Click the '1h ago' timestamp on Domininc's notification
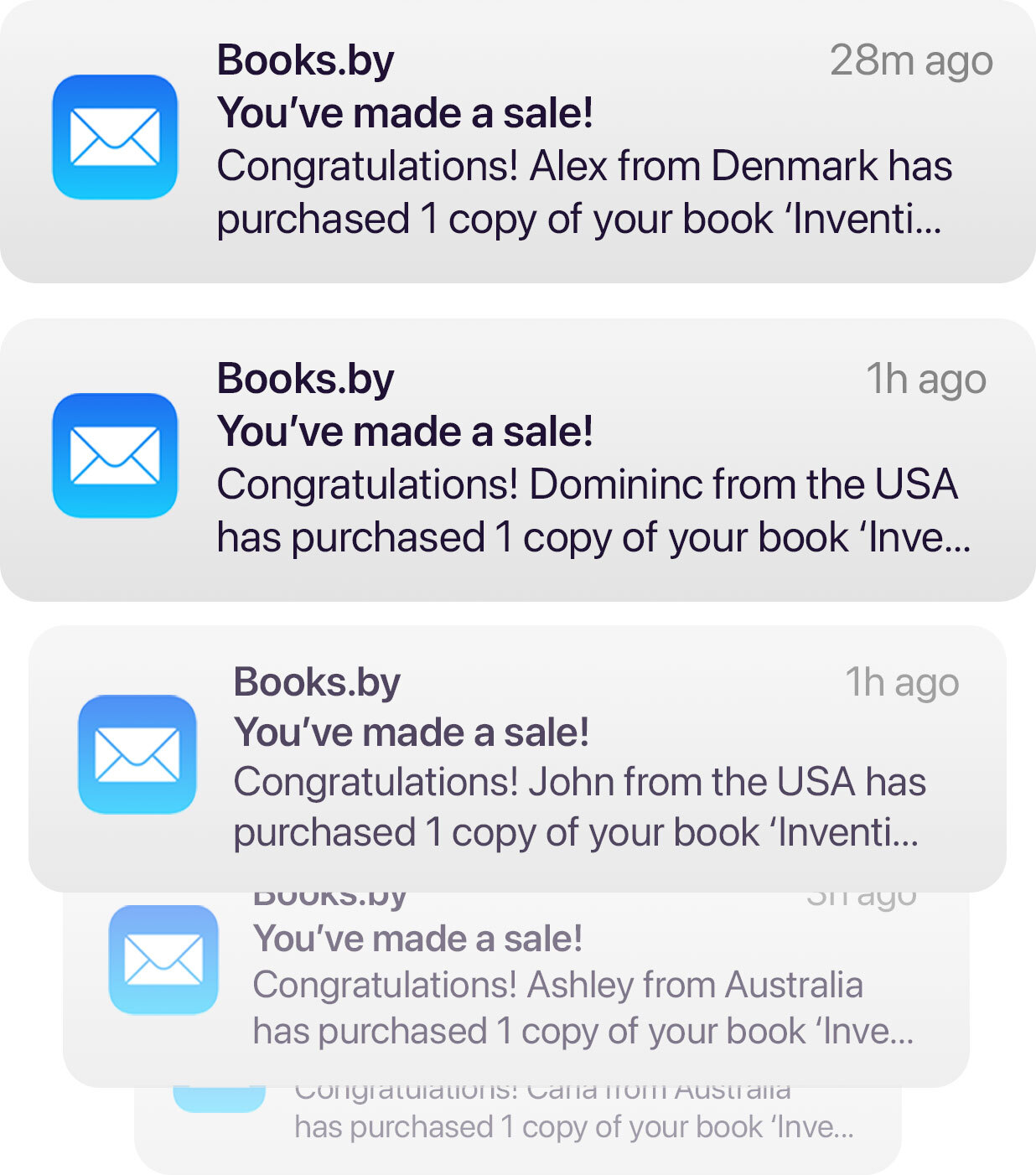This screenshot has height=1175, width=1036. (x=925, y=380)
